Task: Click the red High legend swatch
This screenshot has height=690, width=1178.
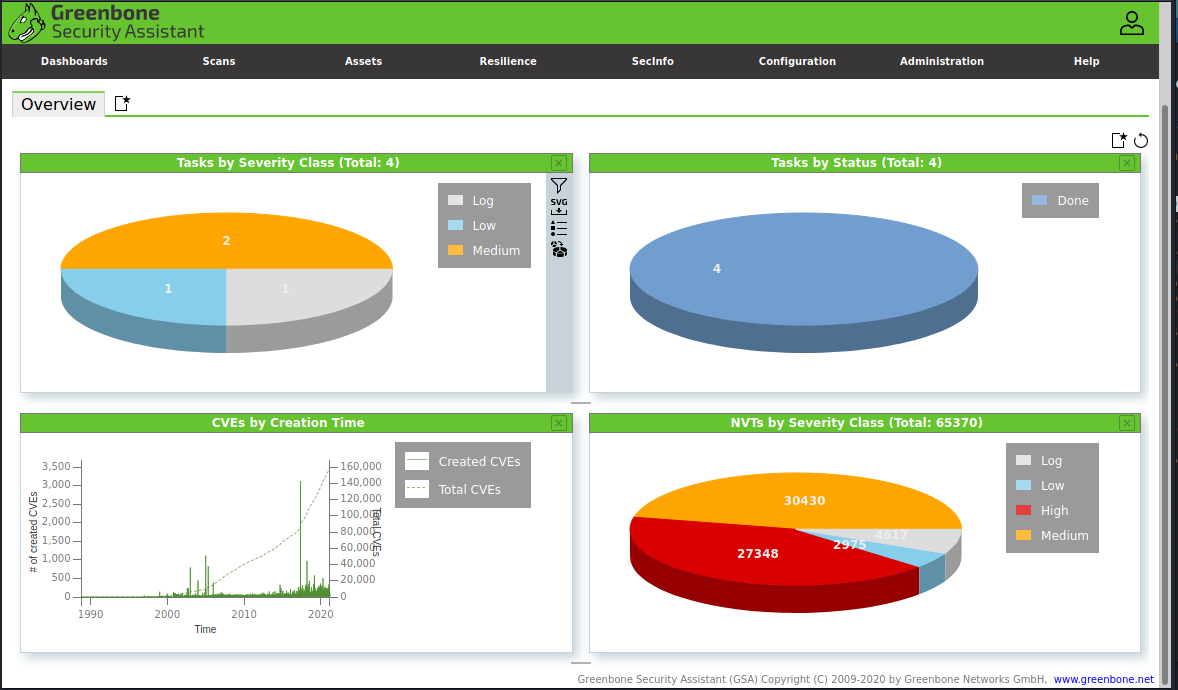Action: [x=1023, y=511]
